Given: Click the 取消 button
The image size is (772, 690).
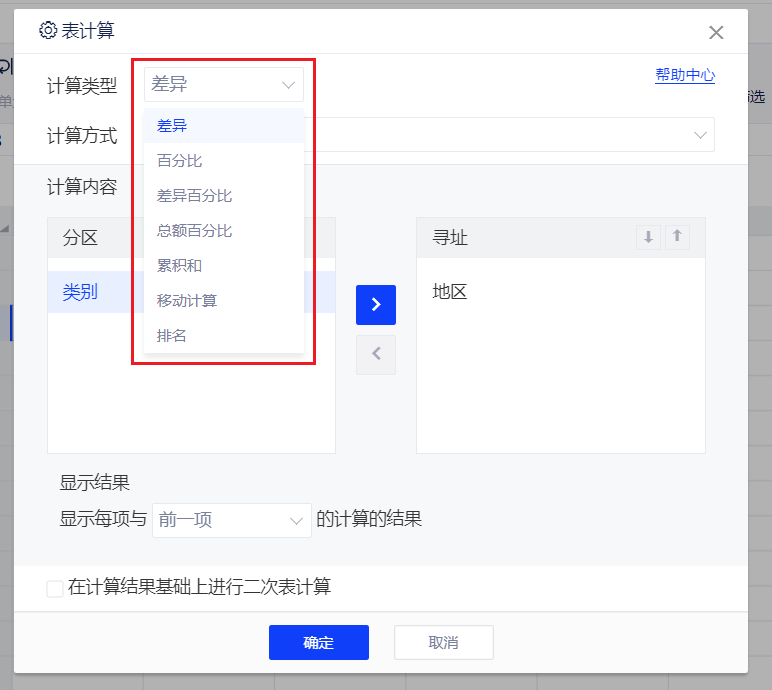Looking at the screenshot, I should pyautogui.click(x=443, y=642).
